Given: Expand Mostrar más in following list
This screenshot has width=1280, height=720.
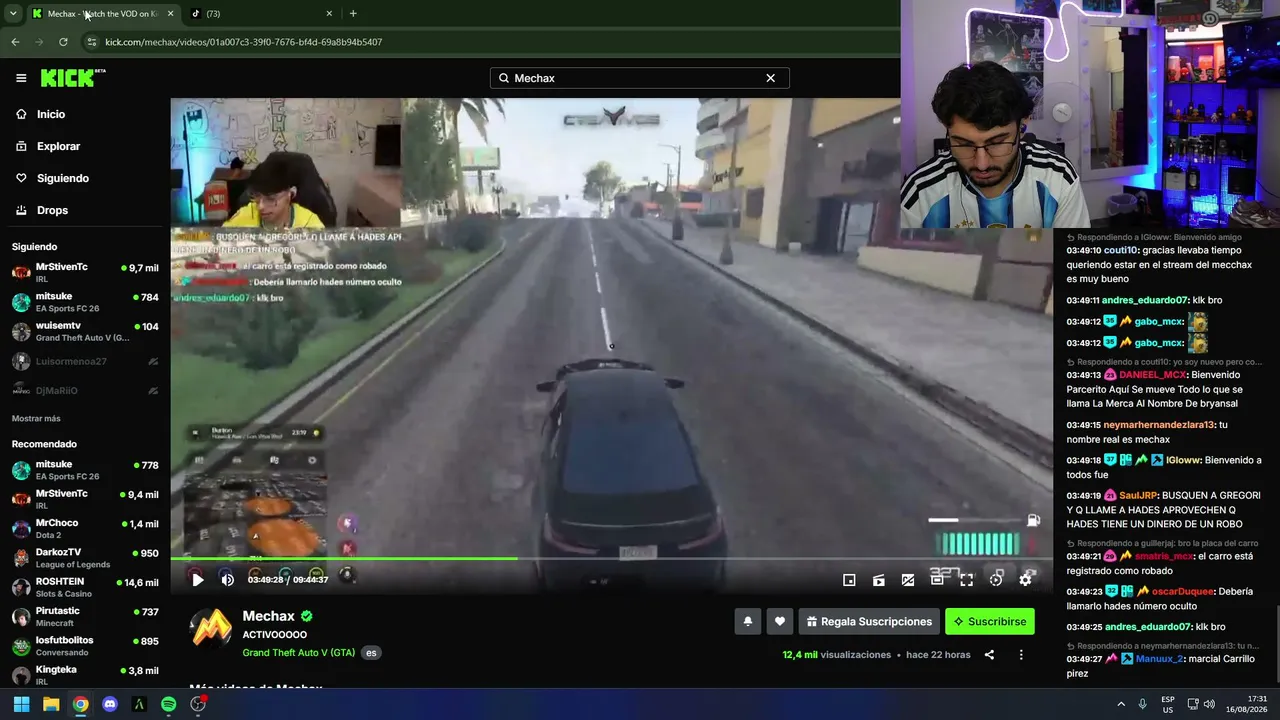Looking at the screenshot, I should coord(36,419).
